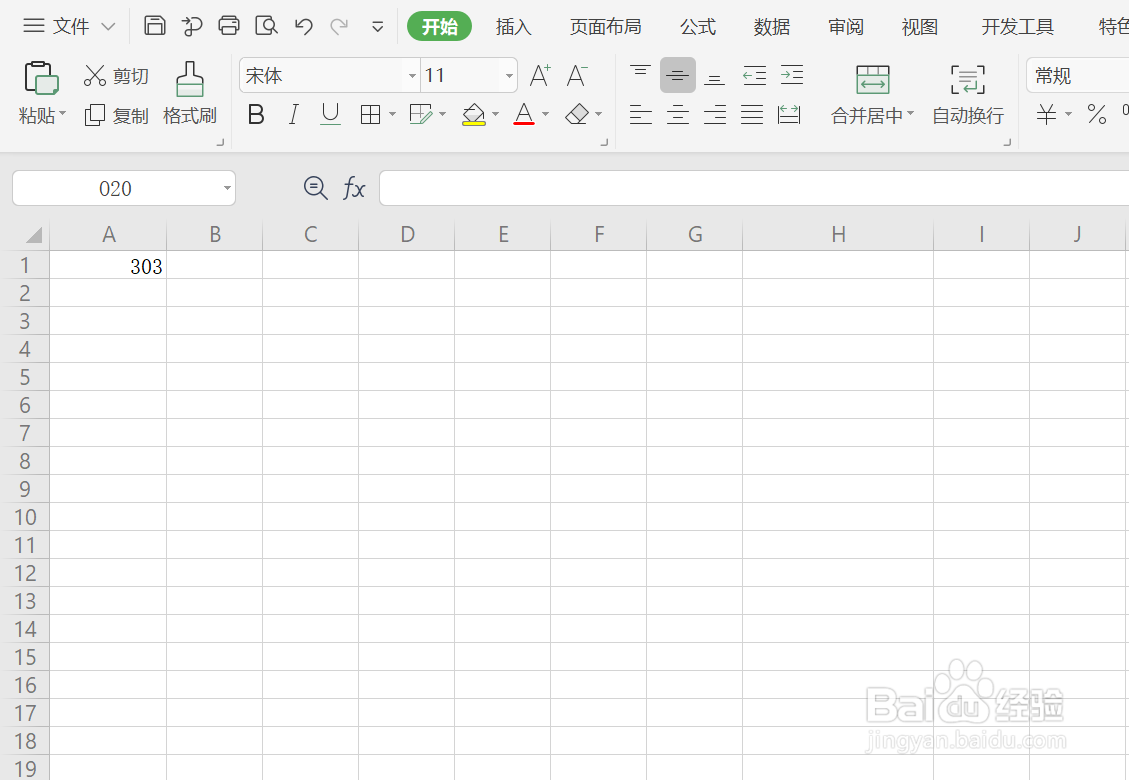Open the insert function fx dialog

click(x=354, y=189)
